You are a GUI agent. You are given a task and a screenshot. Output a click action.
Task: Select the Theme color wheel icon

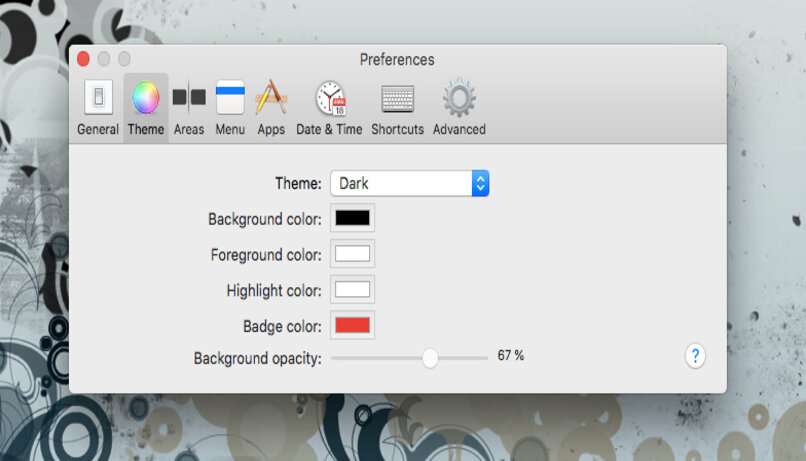coord(146,97)
